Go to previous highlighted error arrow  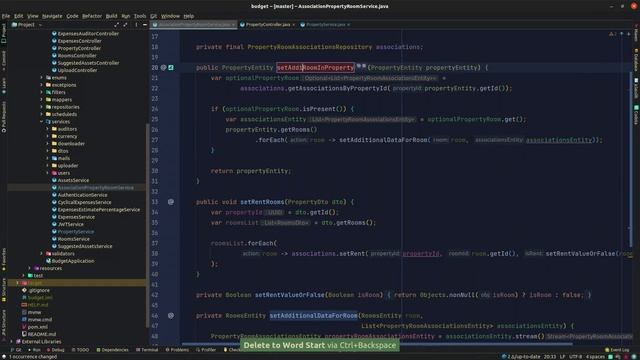pos(622,34)
